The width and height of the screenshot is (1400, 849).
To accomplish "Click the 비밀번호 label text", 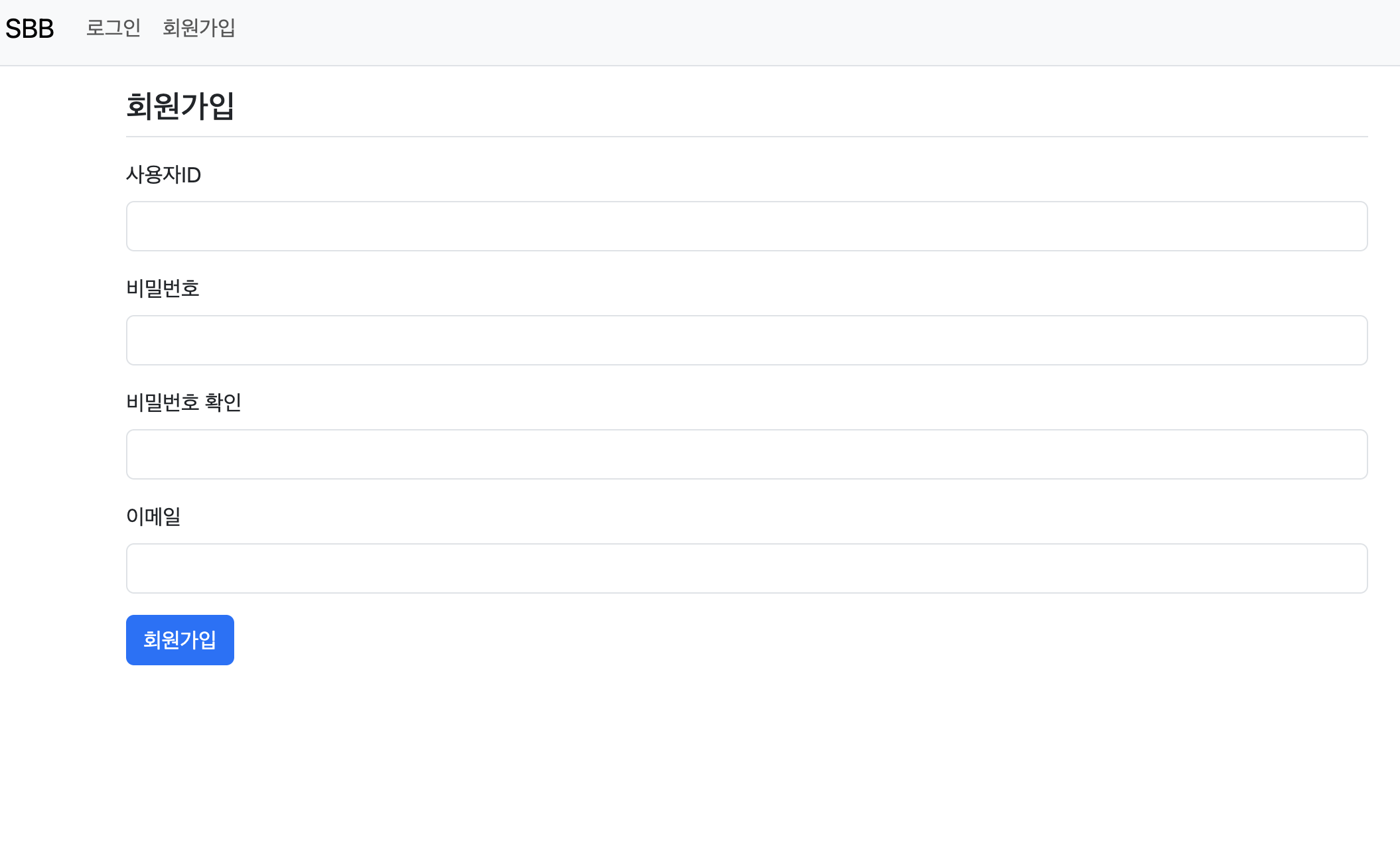I will pyautogui.click(x=163, y=289).
